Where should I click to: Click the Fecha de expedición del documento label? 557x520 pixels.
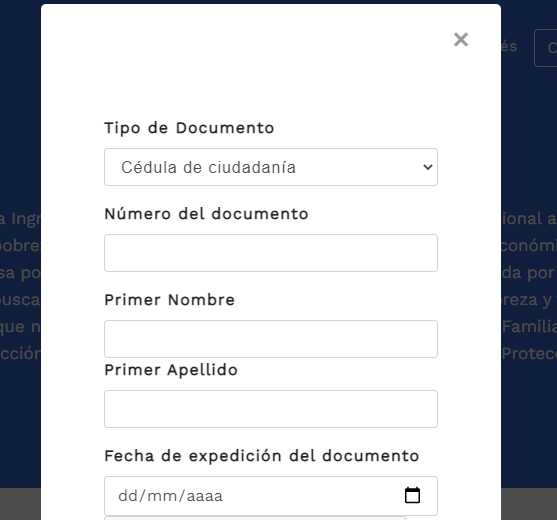pyautogui.click(x=262, y=456)
